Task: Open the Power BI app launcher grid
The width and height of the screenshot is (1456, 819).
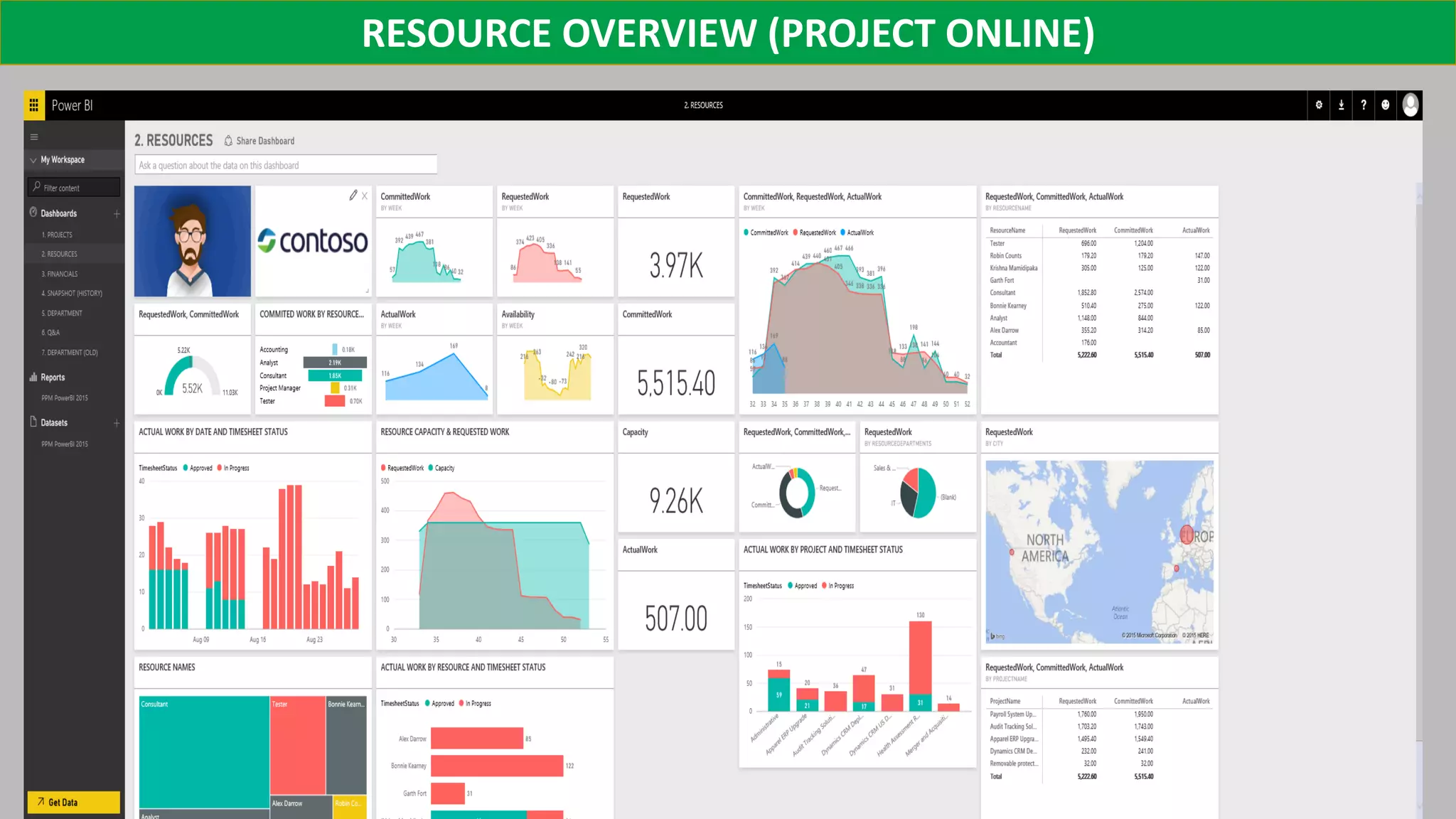Action: [x=33, y=105]
